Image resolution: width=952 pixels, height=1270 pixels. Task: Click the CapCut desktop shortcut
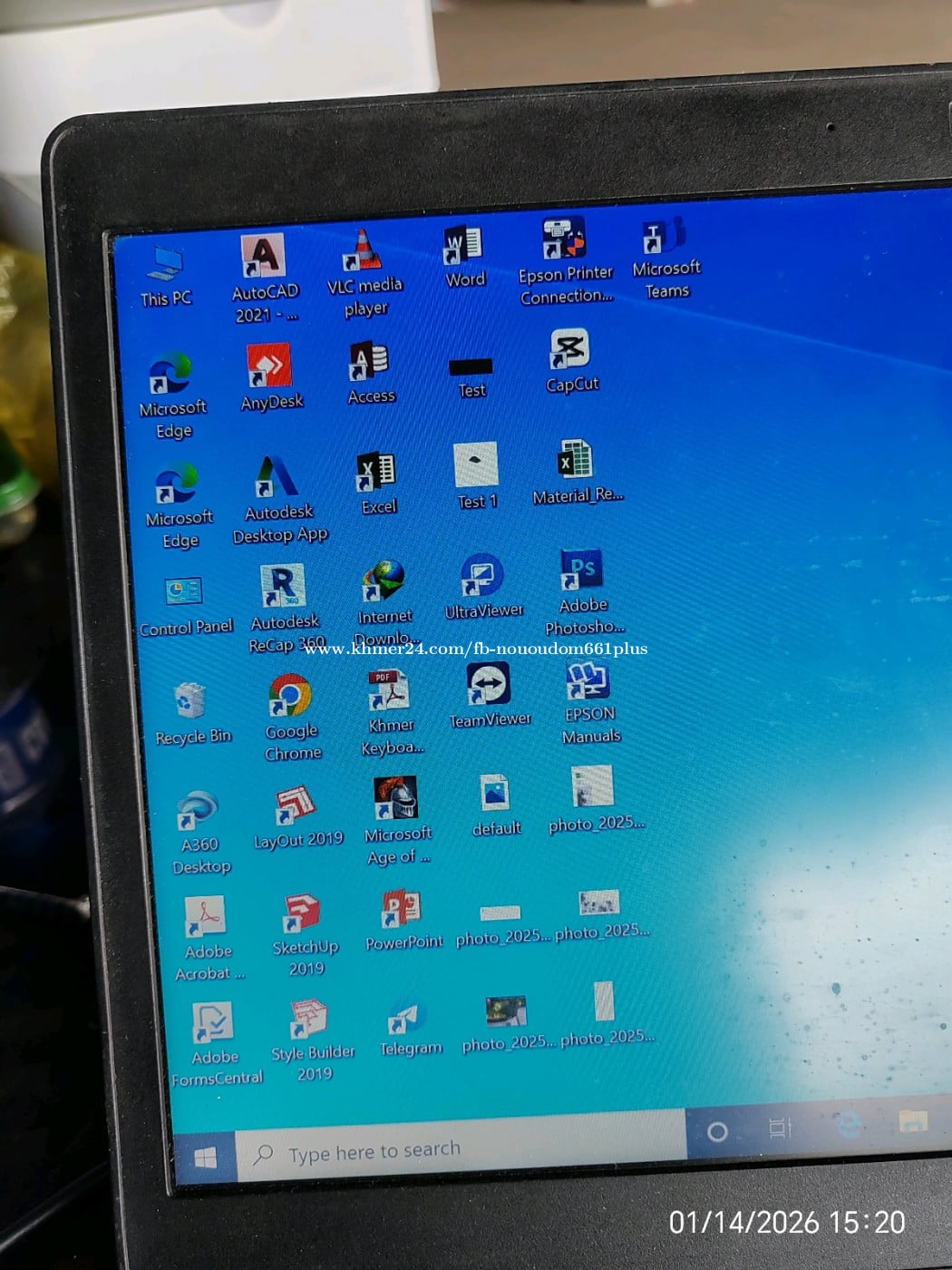click(570, 349)
